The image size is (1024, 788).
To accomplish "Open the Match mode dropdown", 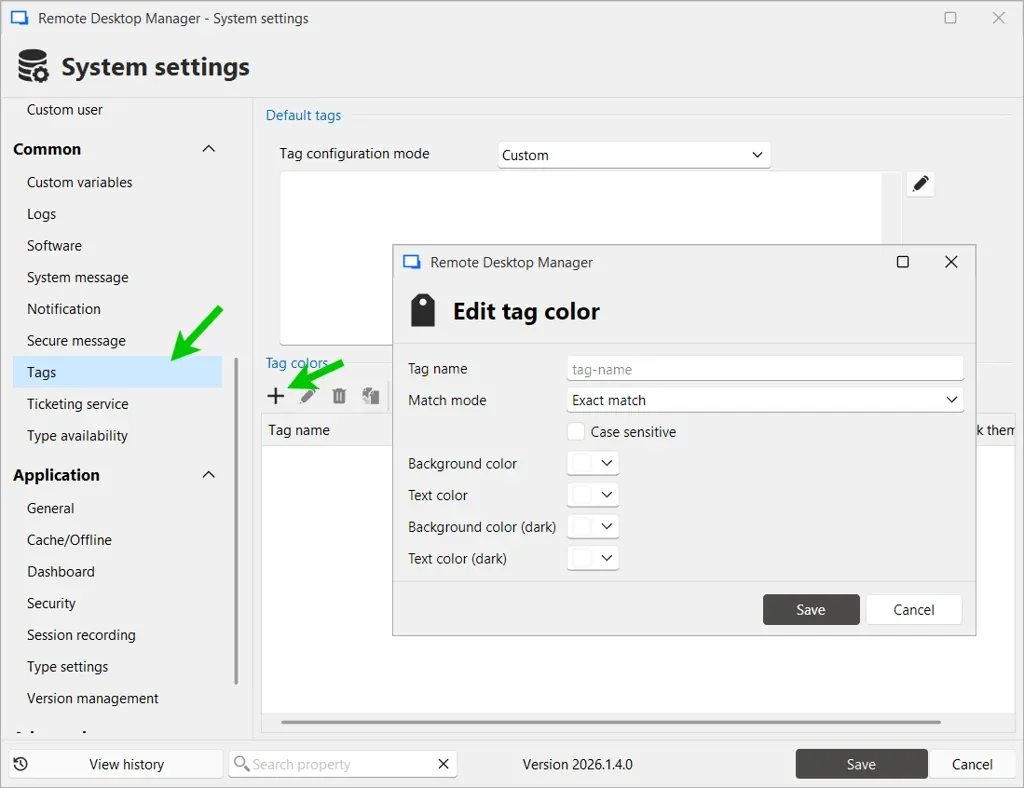I will (x=952, y=399).
